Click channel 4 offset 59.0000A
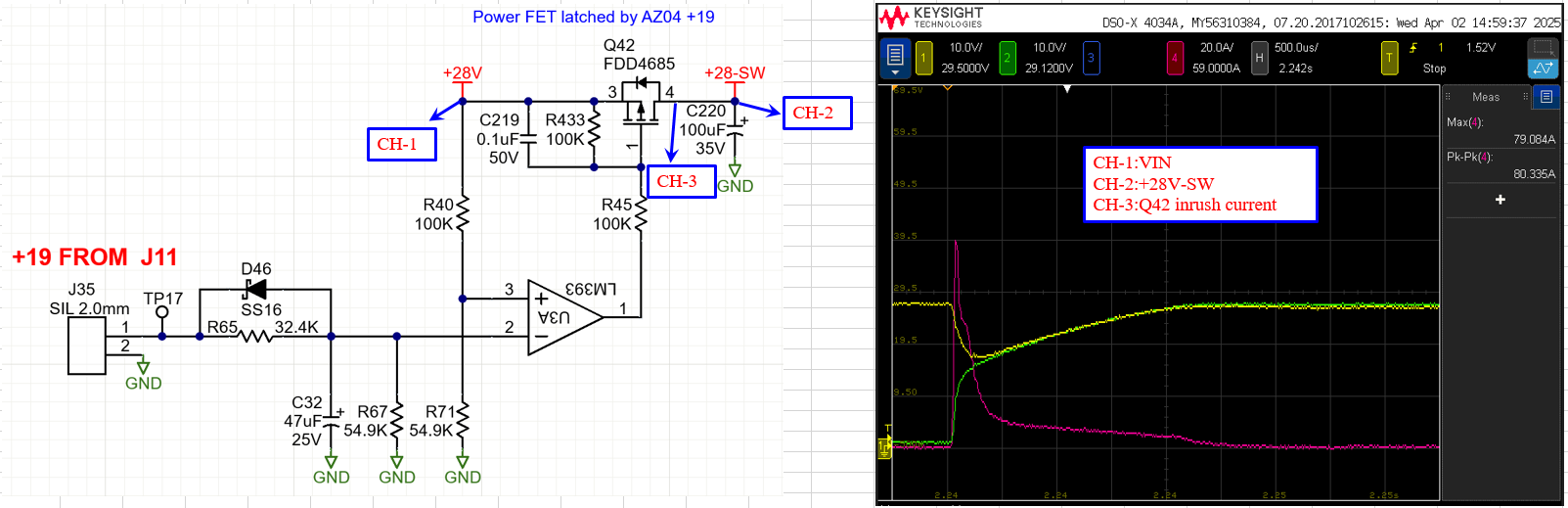The height and width of the screenshot is (508, 1568). tap(1216, 69)
